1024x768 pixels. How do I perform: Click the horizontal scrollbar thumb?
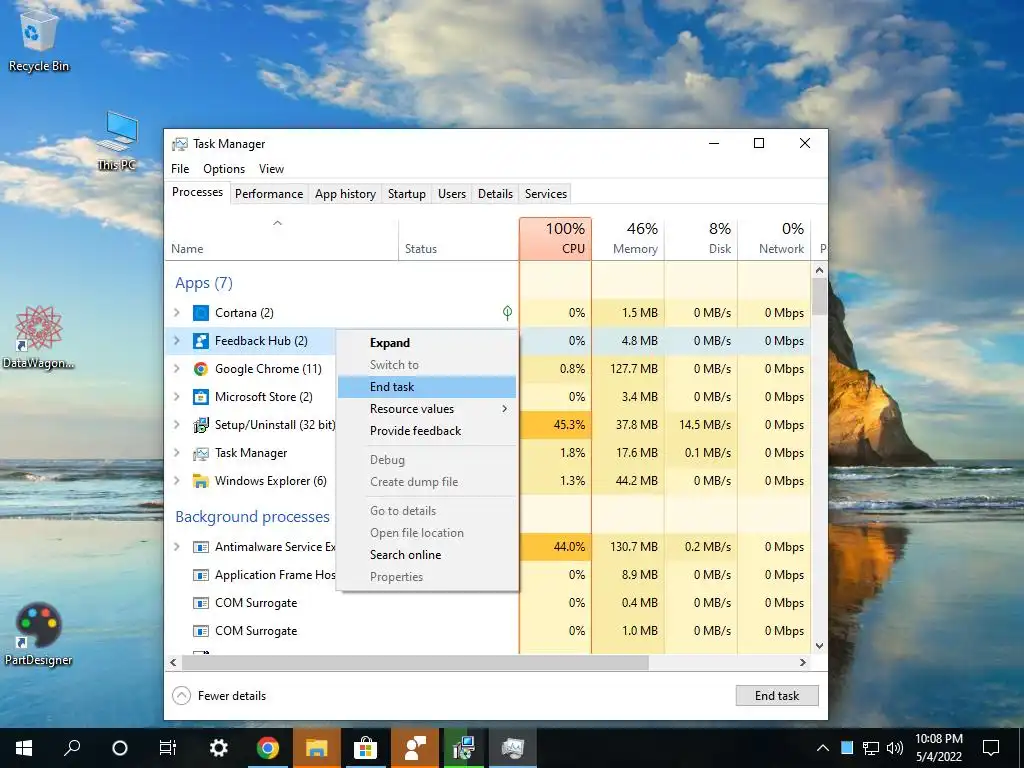415,663
